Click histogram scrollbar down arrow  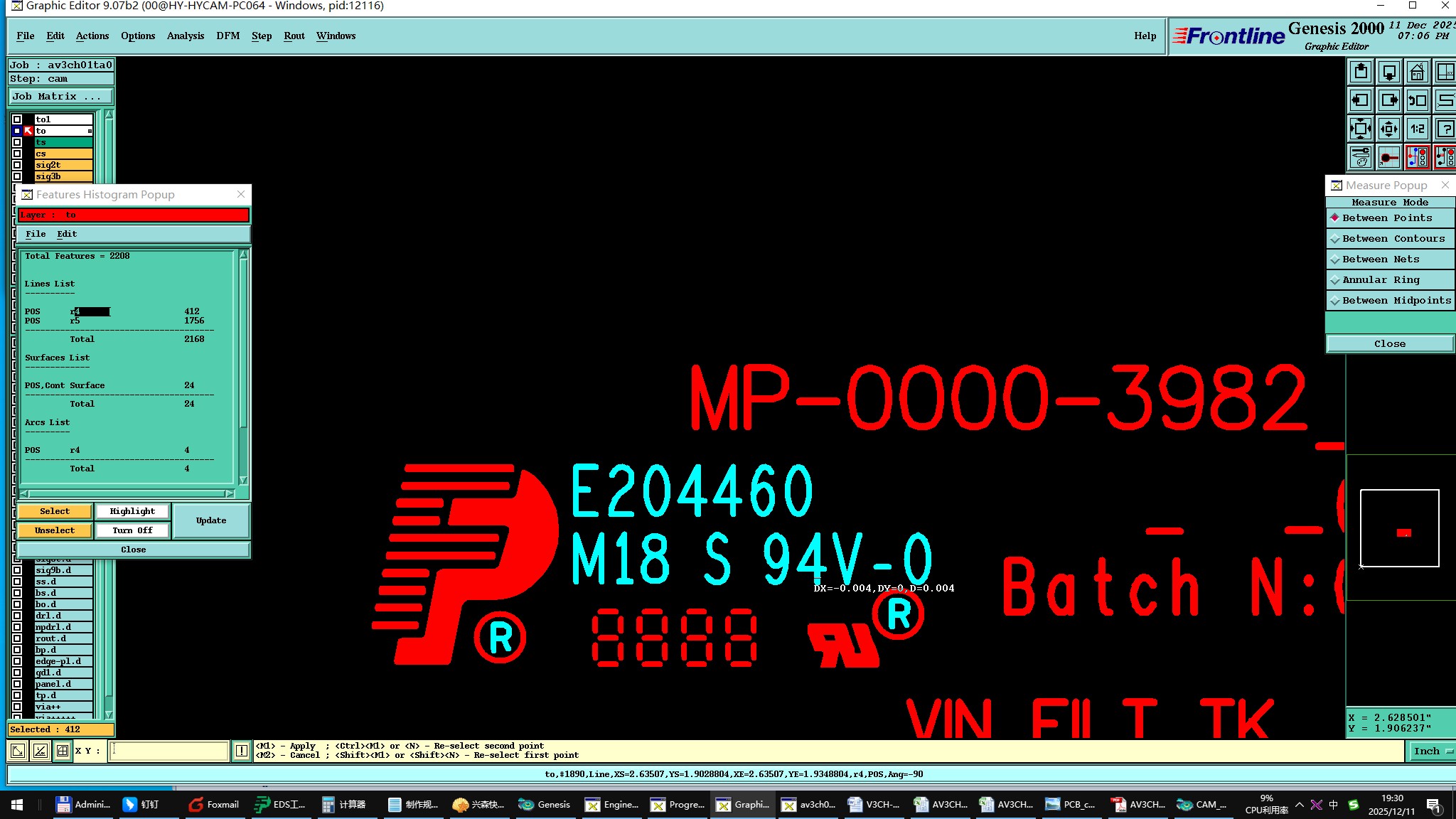(244, 481)
